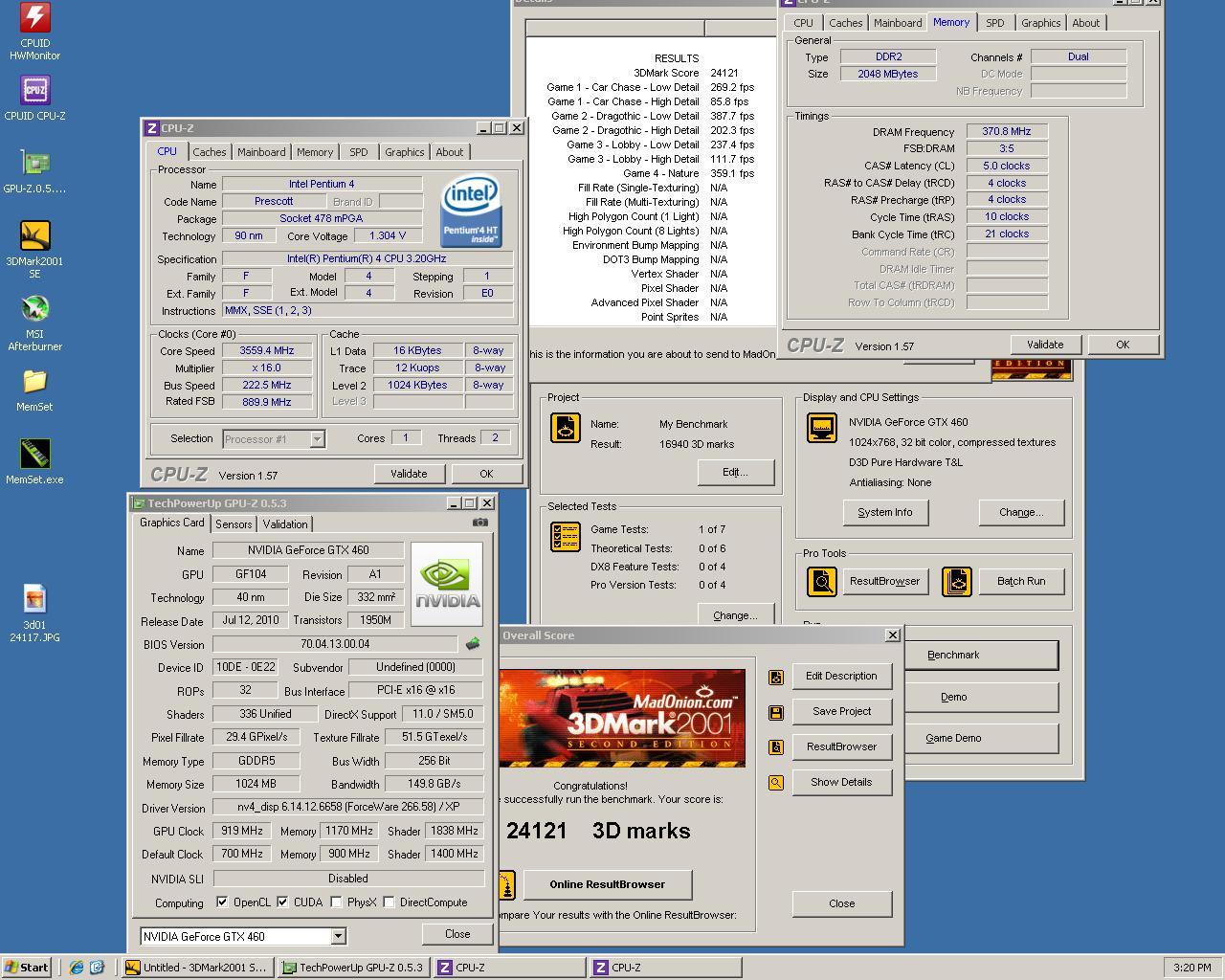Open the SPD tab in CPU-Z memory window
Image resolution: width=1225 pixels, height=980 pixels.
[994, 23]
